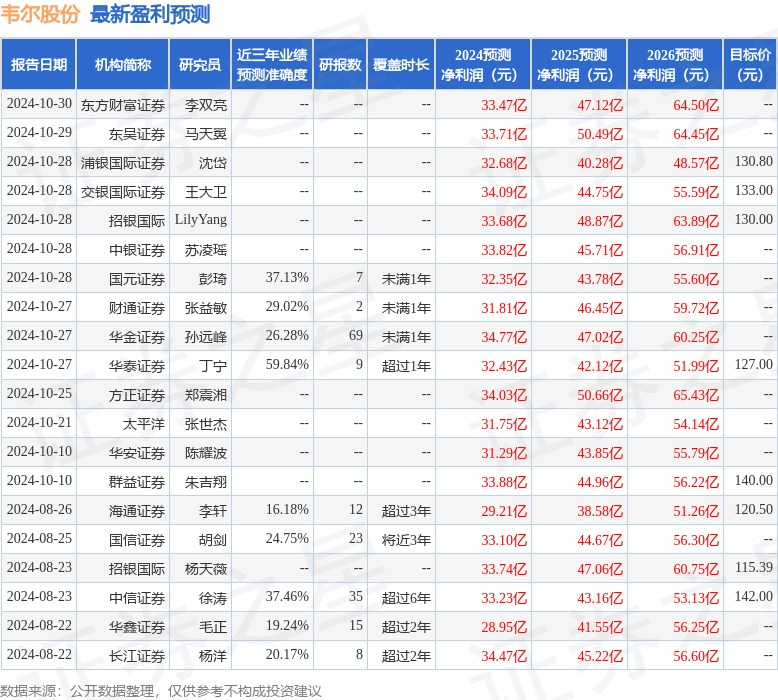Click the 最新盈利预测 title text

[150, 14]
